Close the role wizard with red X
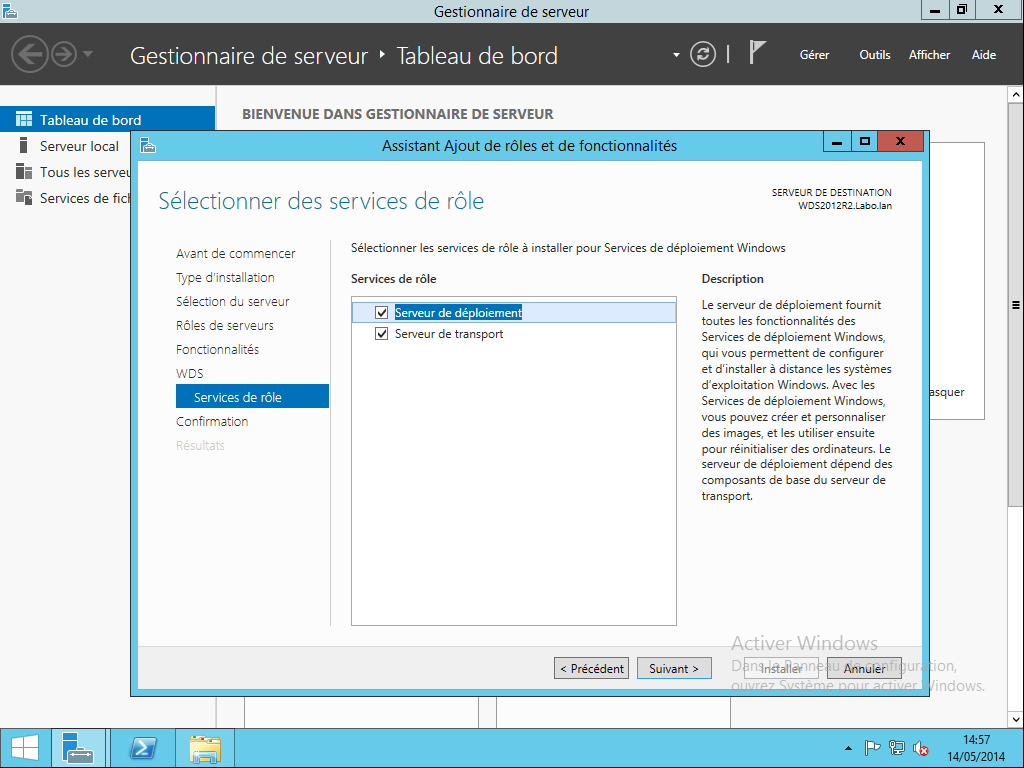1024x768 pixels. [x=901, y=141]
